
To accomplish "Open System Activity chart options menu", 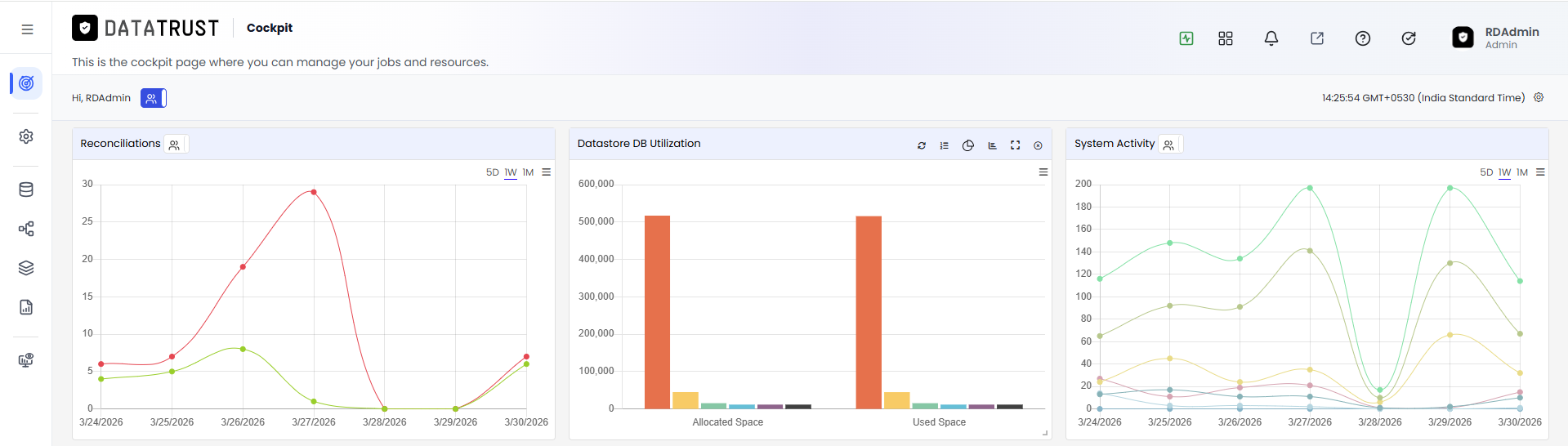I will tap(1540, 172).
